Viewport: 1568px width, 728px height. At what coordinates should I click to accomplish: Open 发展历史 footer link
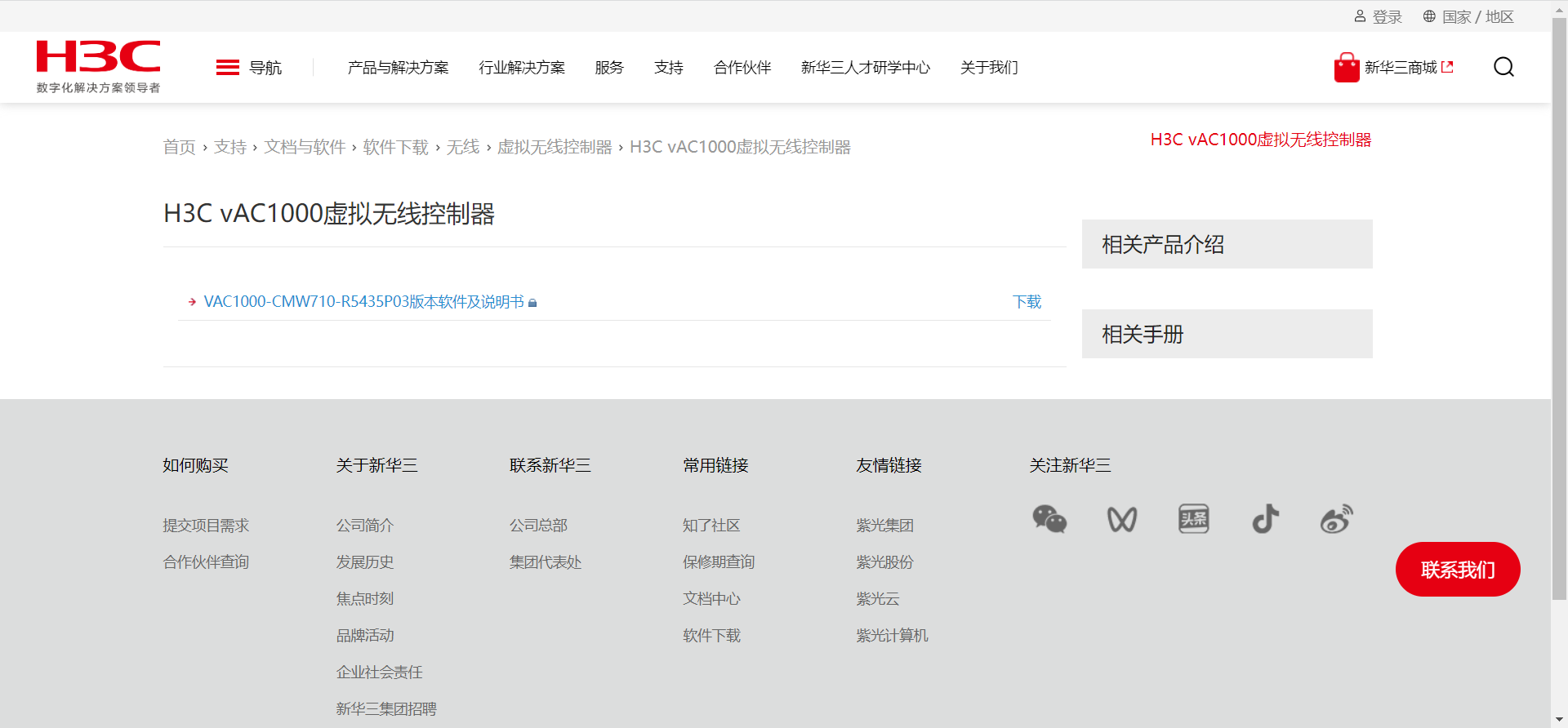click(x=365, y=562)
